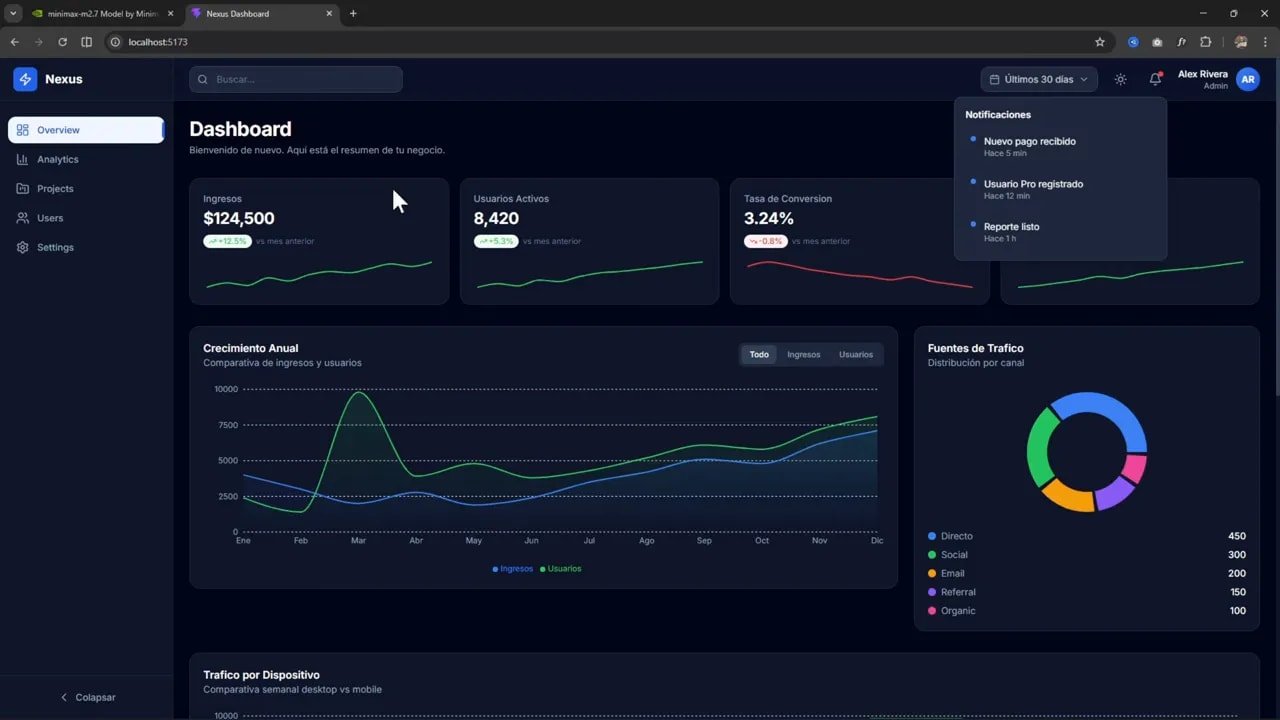Click the +12.5% badge on Ingresos card

point(226,241)
